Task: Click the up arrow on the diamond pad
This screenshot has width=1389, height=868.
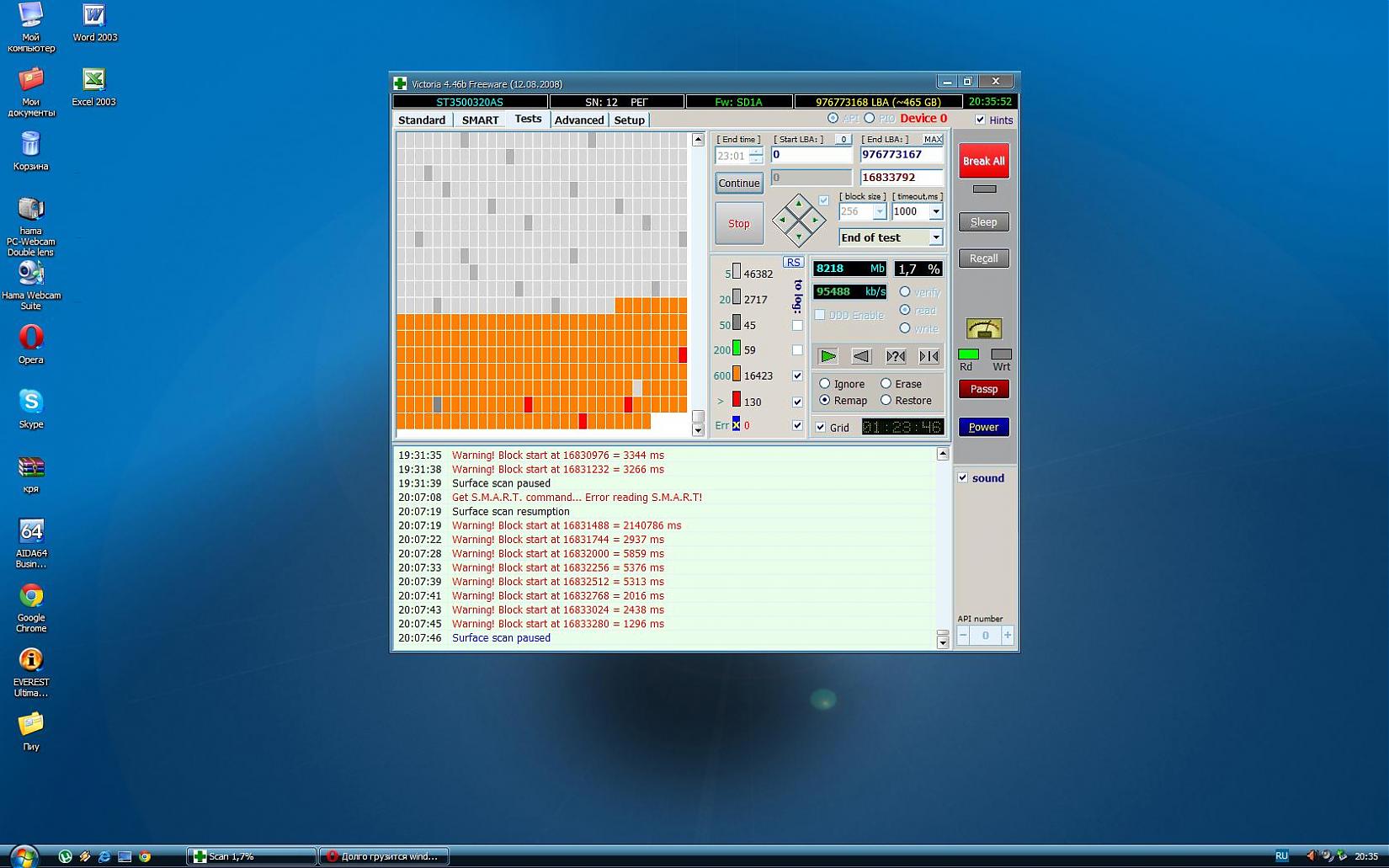Action: (798, 204)
